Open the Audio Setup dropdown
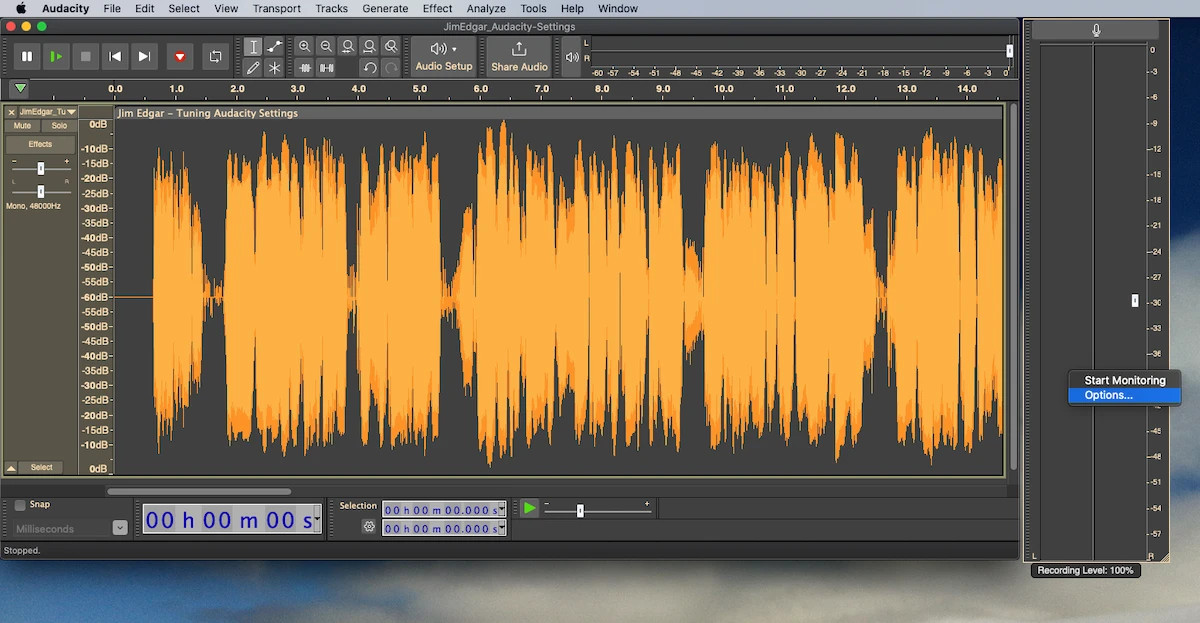 click(x=443, y=56)
